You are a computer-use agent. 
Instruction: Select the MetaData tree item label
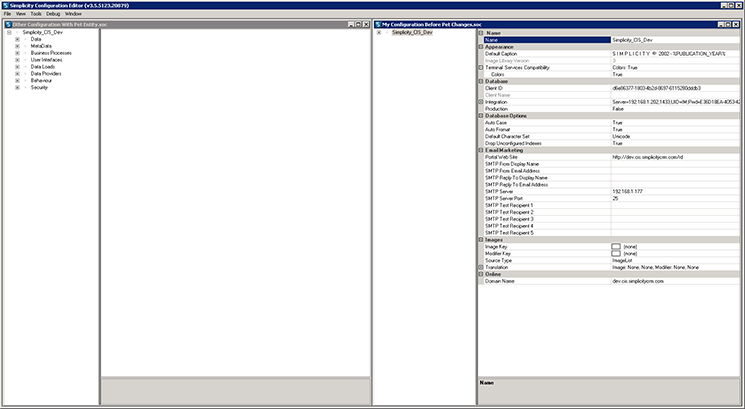[41, 46]
